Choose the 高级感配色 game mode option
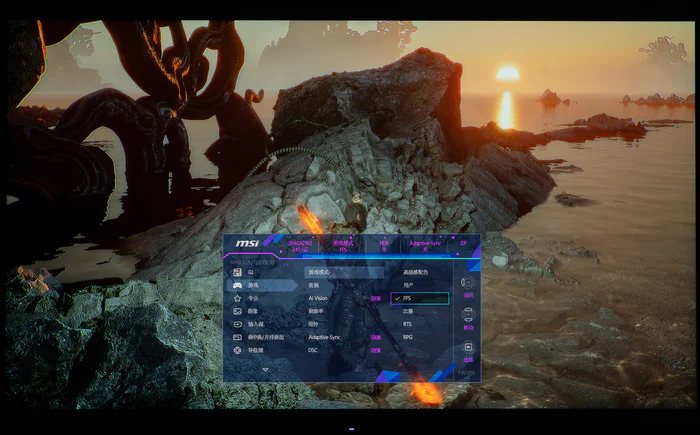 click(x=416, y=272)
